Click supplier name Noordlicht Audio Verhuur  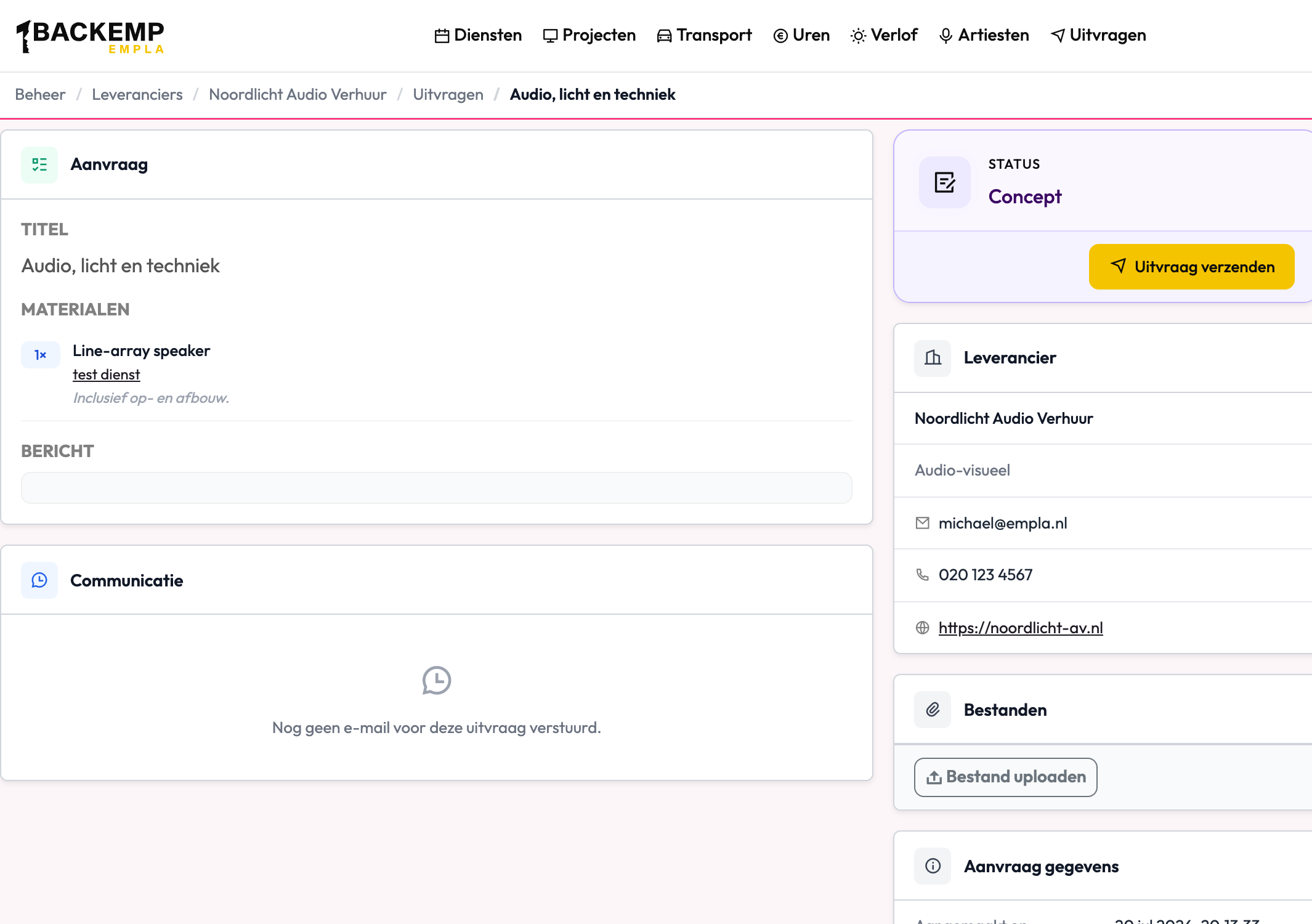point(1004,418)
